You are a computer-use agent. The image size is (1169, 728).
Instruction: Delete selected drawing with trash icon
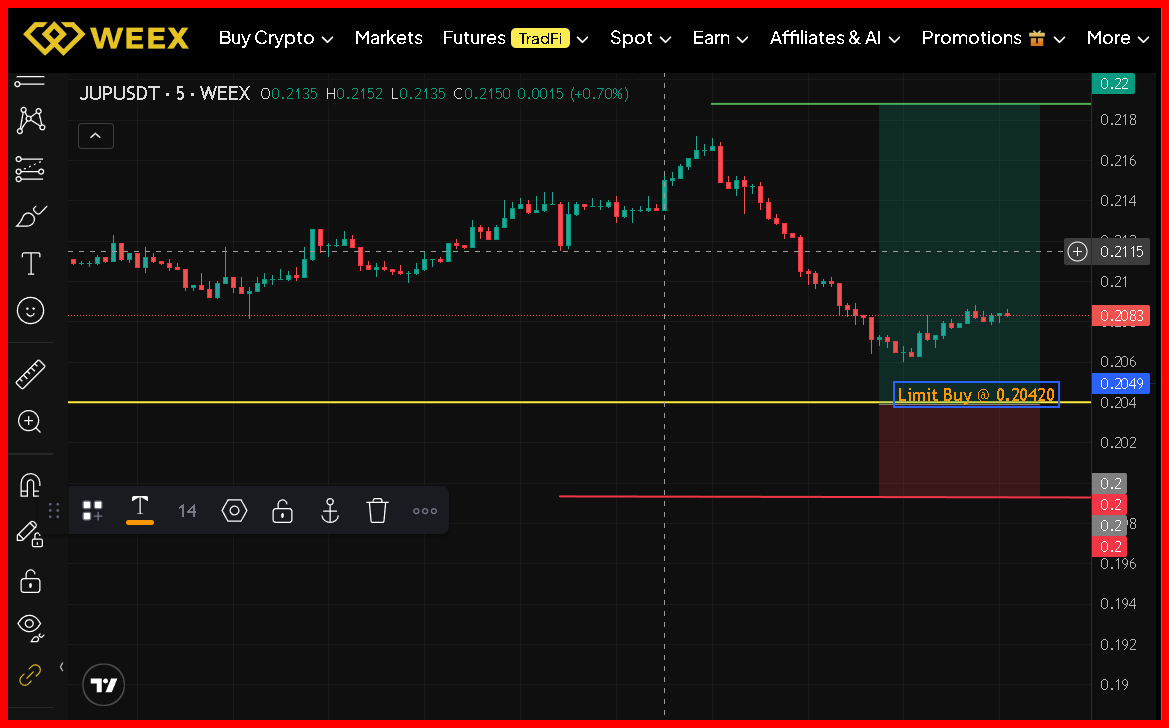click(377, 511)
